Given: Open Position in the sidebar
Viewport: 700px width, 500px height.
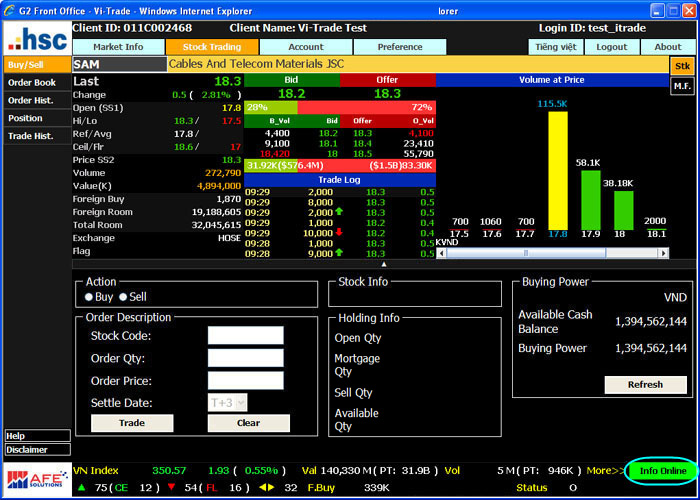Looking at the screenshot, I should tap(38, 118).
